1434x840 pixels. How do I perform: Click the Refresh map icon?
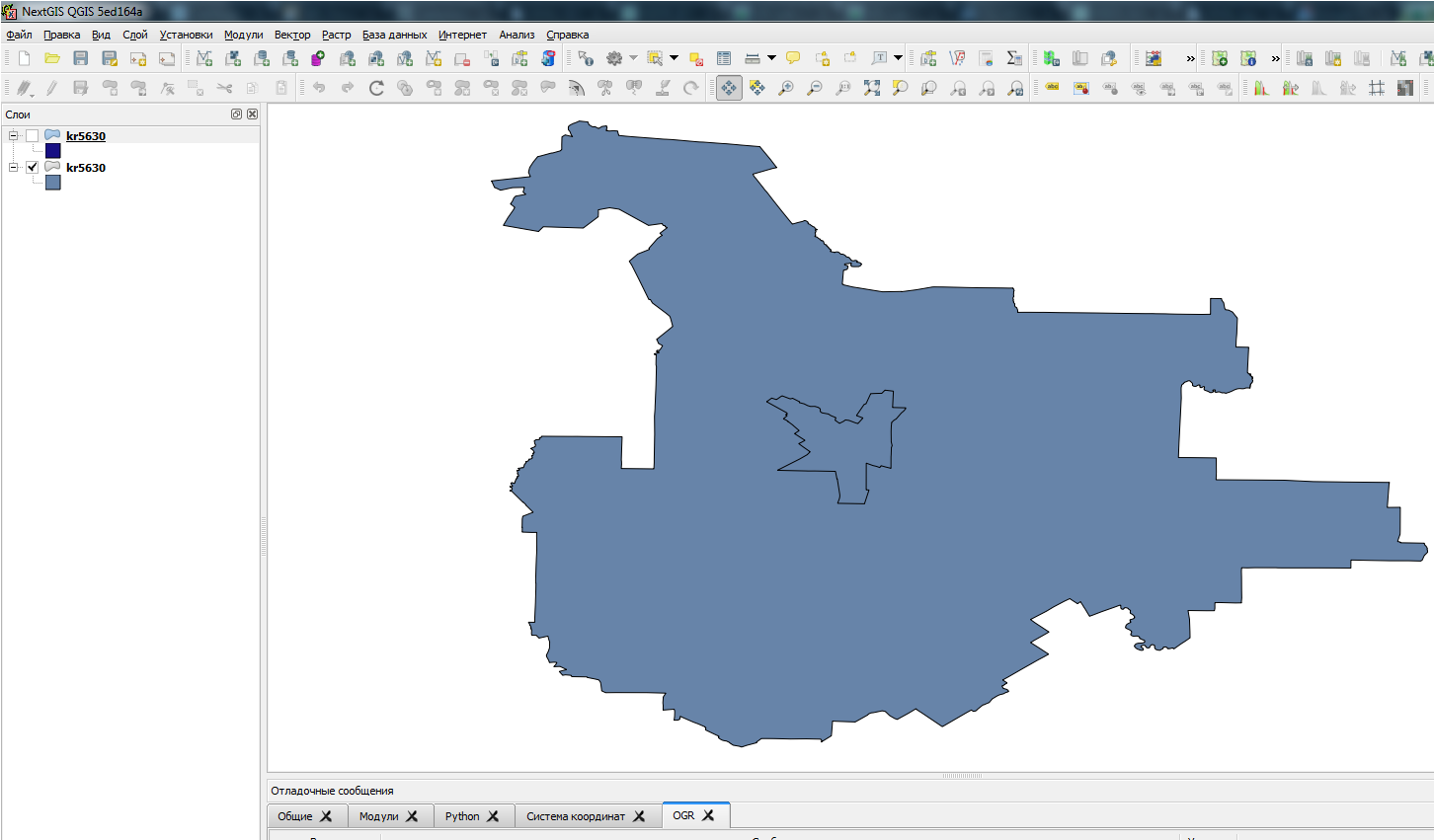pos(376,88)
